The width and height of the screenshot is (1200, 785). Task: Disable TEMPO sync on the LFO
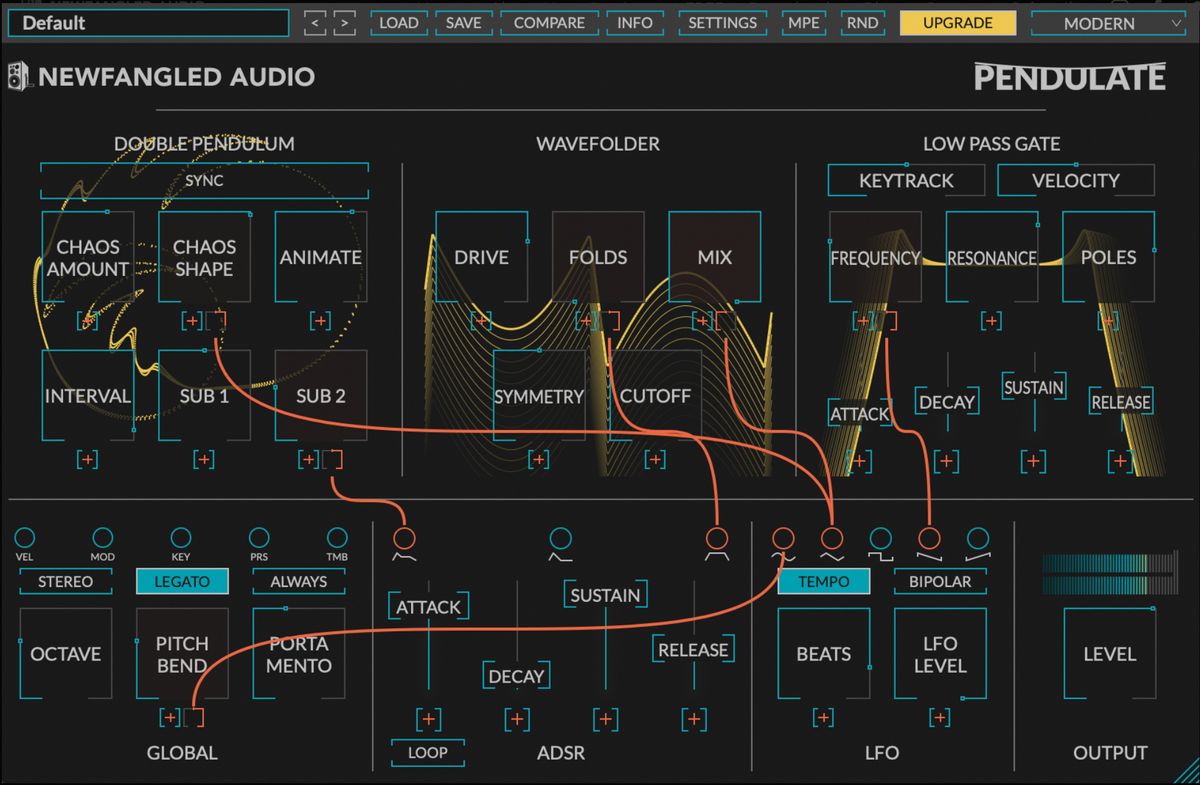[x=823, y=580]
